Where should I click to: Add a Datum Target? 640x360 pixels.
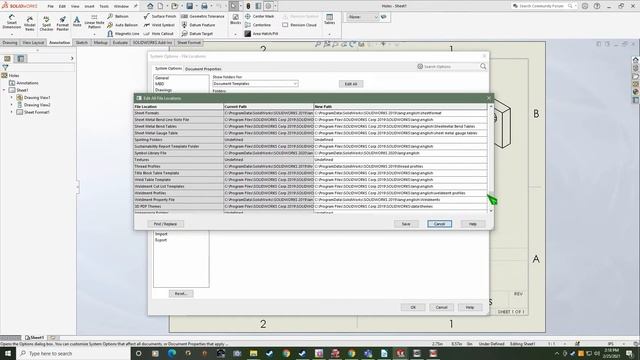point(197,33)
